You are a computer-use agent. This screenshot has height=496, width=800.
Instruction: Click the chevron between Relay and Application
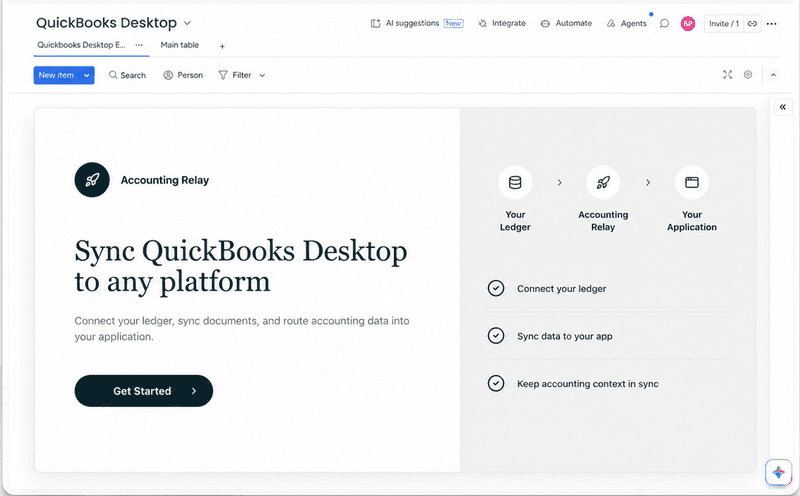(648, 182)
